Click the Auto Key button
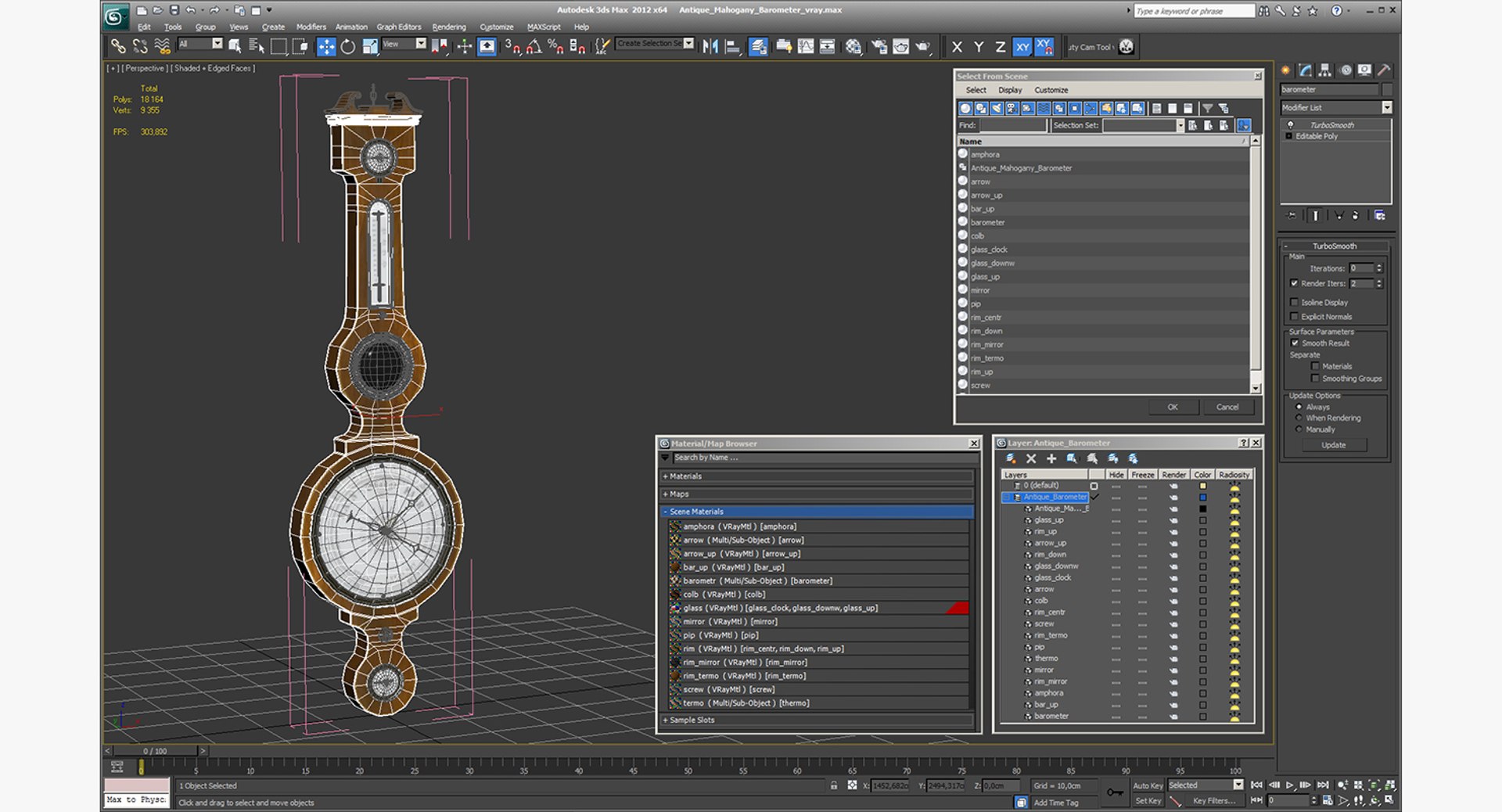Viewport: 1502px width, 812px height. [1148, 785]
